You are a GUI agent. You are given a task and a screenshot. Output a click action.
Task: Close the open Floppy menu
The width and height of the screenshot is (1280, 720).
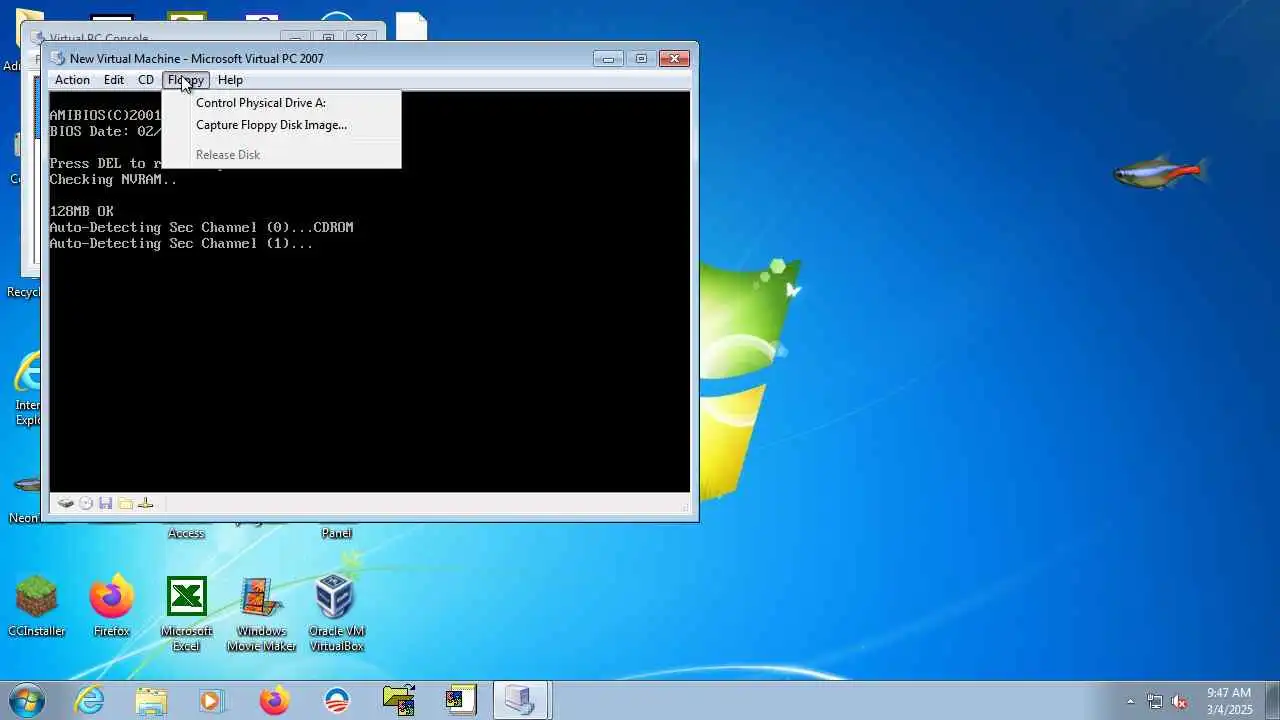186,80
